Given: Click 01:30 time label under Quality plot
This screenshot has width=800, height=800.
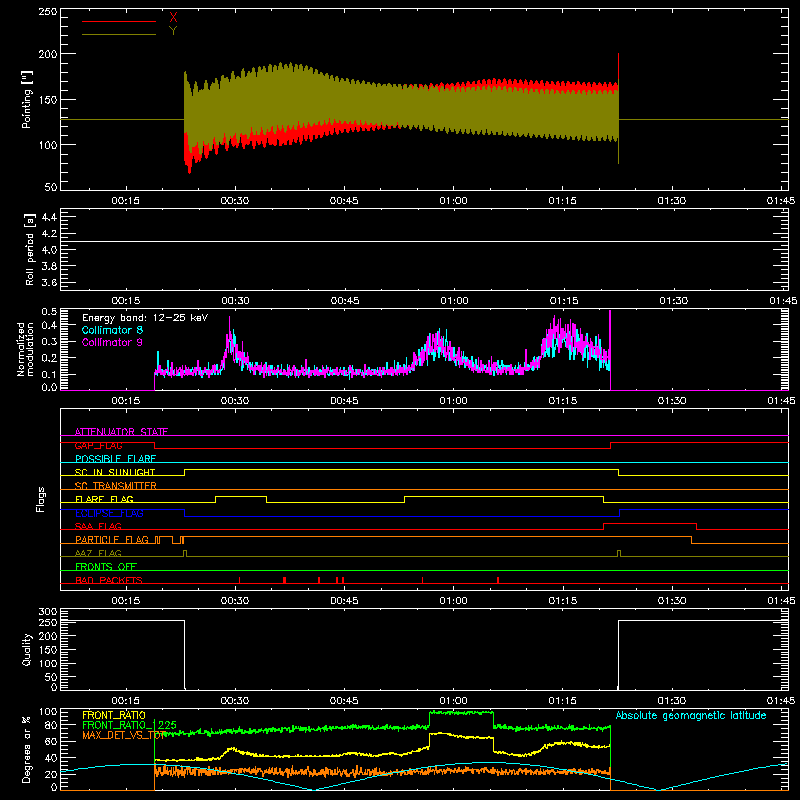Looking at the screenshot, I should [x=672, y=701].
